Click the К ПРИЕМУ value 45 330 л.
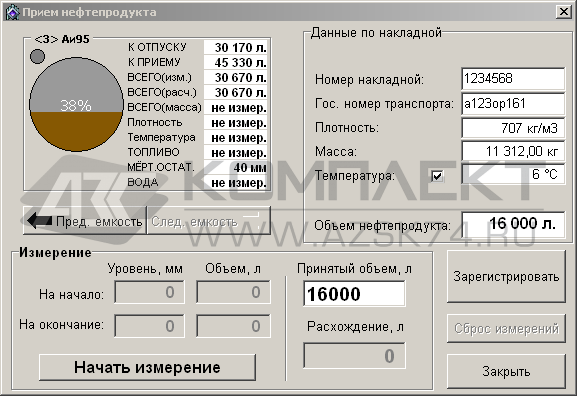This screenshot has width=577, height=396. [x=236, y=63]
